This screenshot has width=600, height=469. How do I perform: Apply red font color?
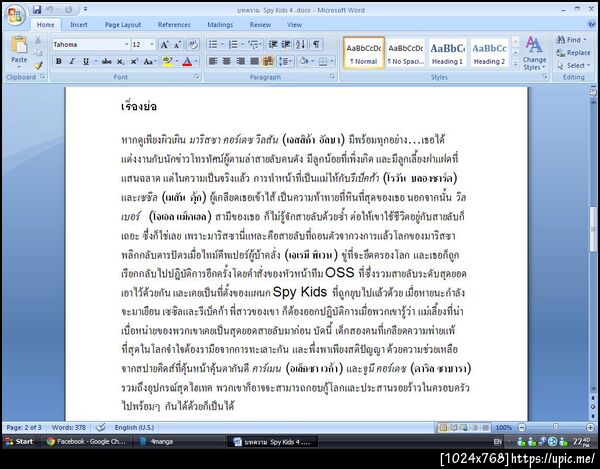coord(187,61)
